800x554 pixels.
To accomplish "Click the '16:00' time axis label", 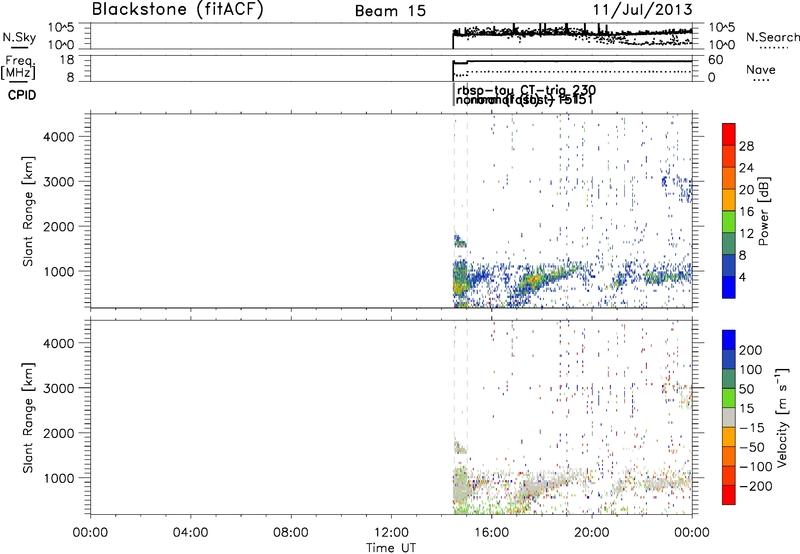I will pyautogui.click(x=491, y=533).
